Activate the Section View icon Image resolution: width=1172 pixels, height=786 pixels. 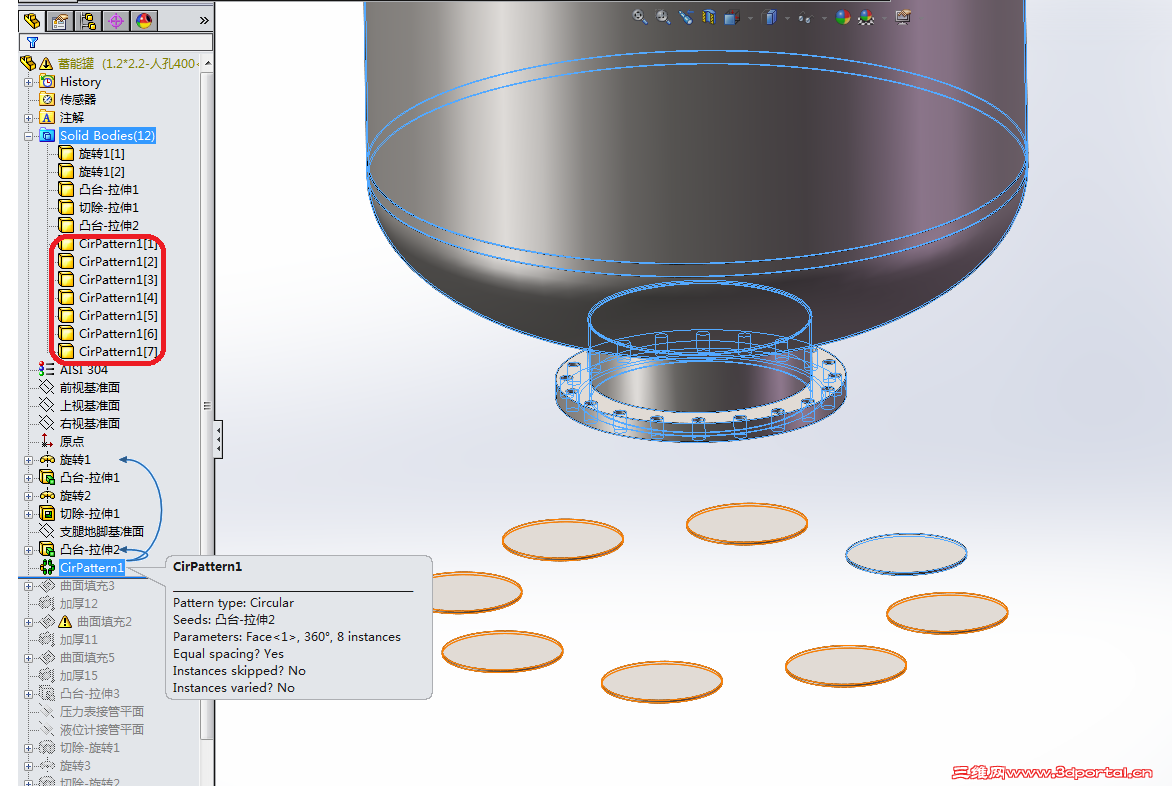coord(708,16)
